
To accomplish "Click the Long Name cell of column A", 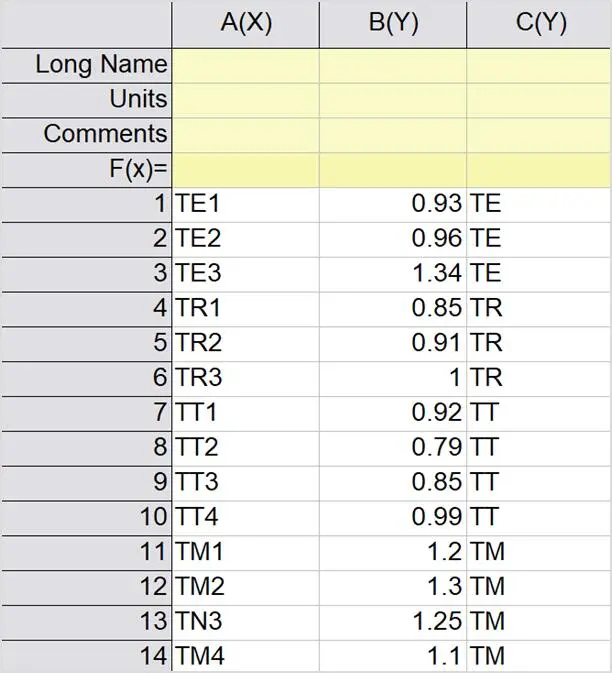I will point(245,66).
